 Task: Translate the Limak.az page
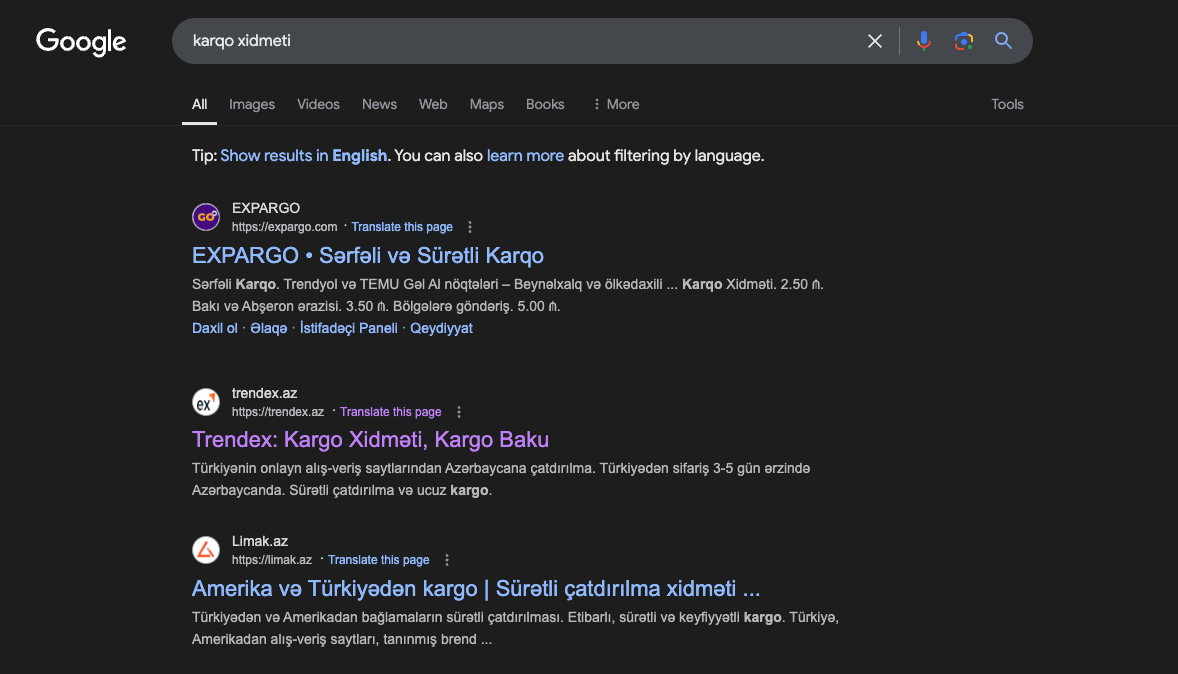click(x=379, y=560)
